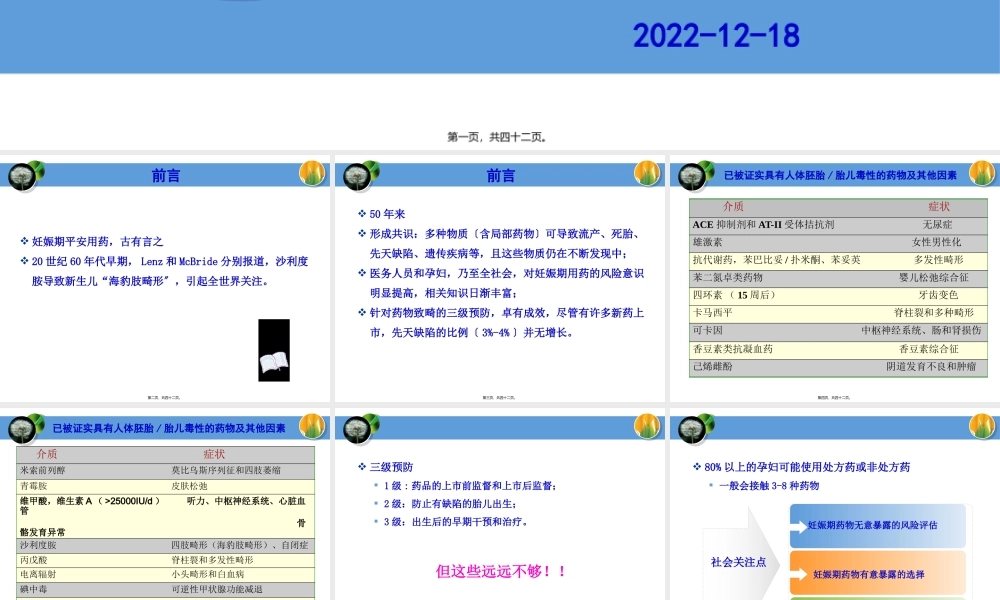Click the tulip icon on the 妊娠期平安用药 slide
The height and width of the screenshot is (600, 1000).
(312, 173)
